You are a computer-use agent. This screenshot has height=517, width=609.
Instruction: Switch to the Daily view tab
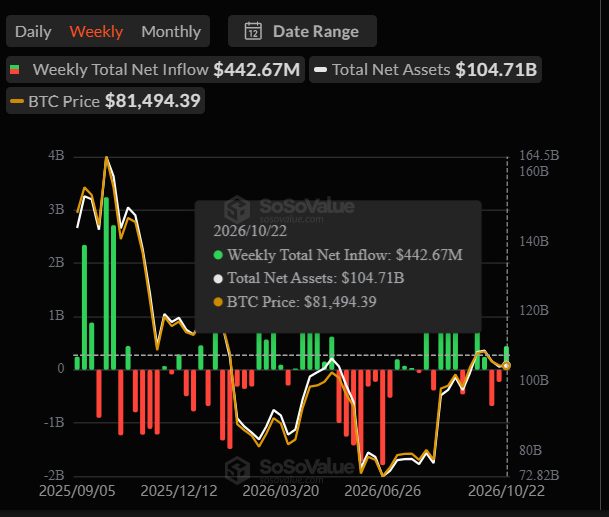coord(33,31)
